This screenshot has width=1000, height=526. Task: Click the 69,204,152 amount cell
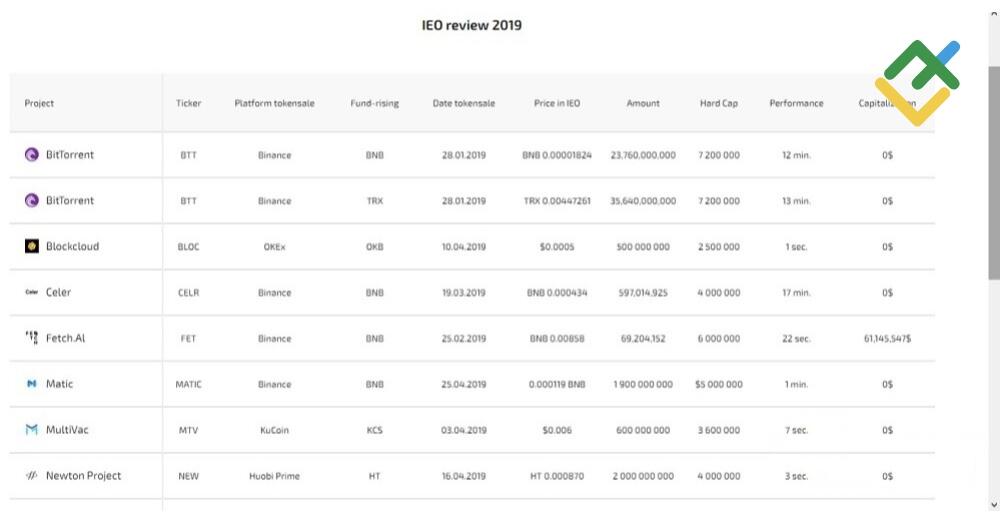point(643,339)
